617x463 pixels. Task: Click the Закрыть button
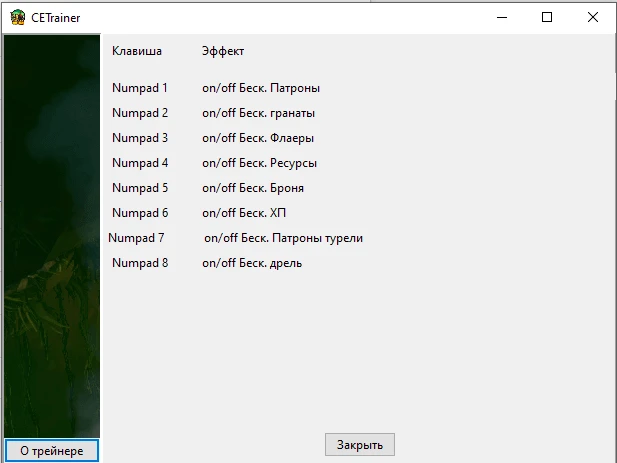360,445
